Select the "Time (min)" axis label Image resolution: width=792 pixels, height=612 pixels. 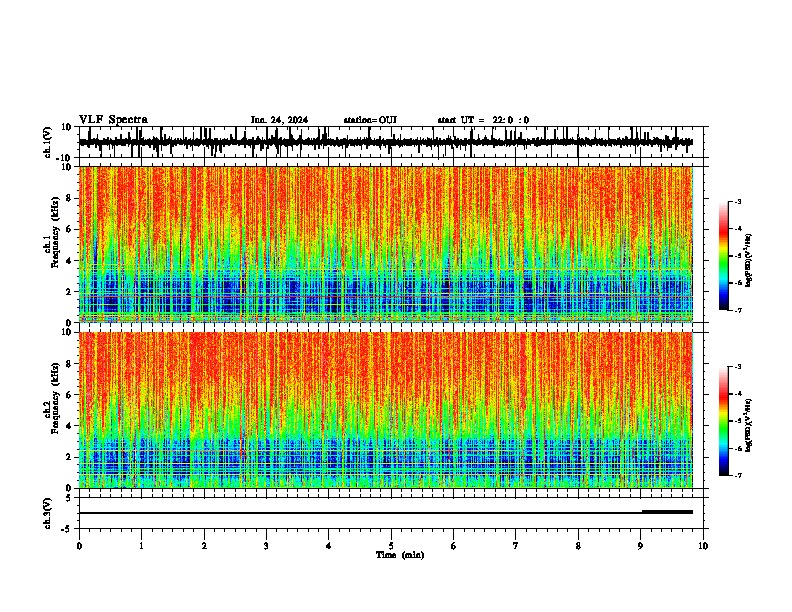[x=400, y=555]
